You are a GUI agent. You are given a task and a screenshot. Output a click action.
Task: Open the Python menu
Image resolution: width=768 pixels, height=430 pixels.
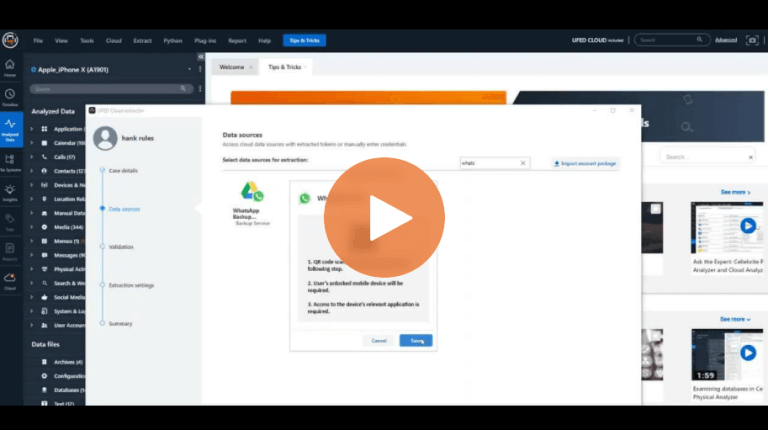coord(173,41)
